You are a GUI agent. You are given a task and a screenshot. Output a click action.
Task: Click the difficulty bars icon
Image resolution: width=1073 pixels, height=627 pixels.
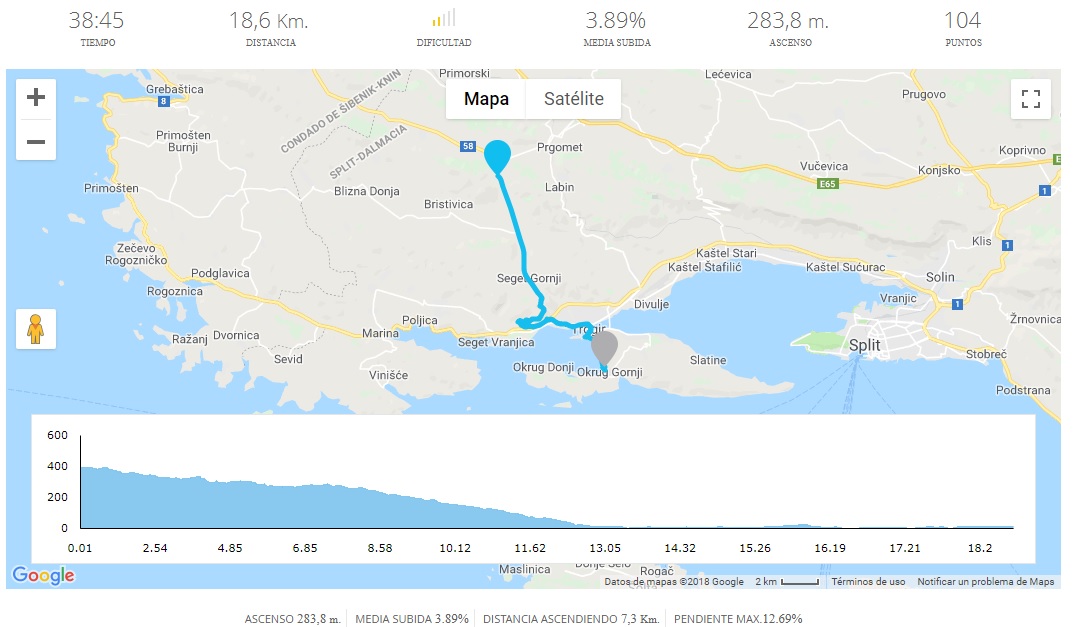click(x=444, y=19)
